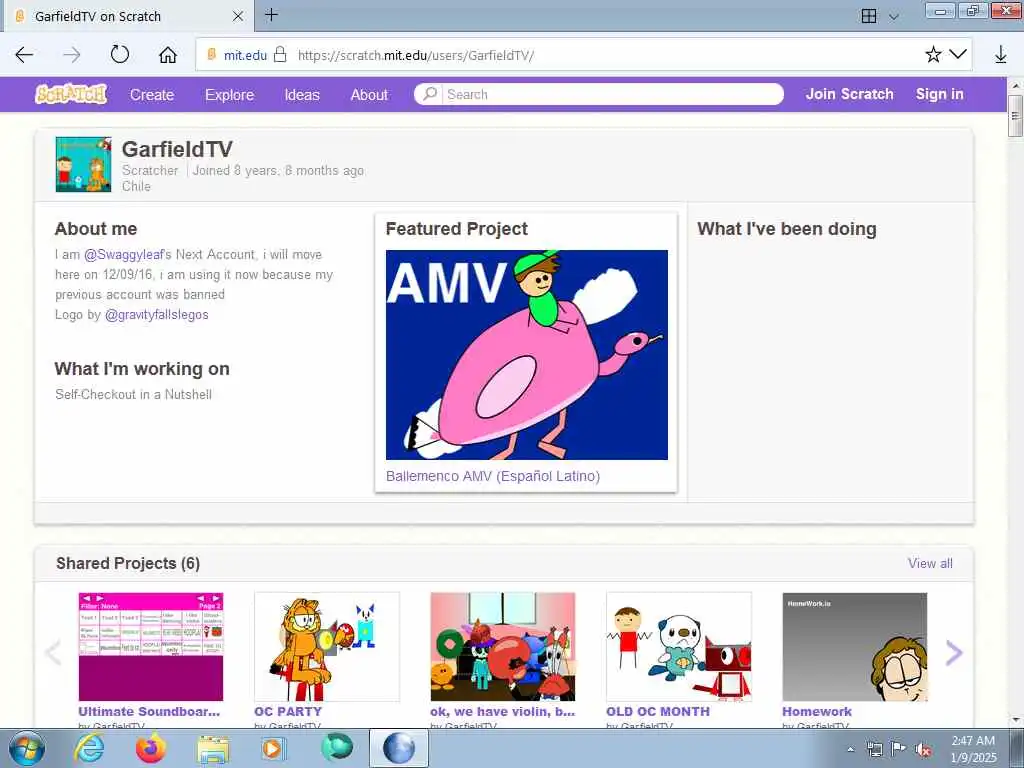The height and width of the screenshot is (768, 1024).
Task: Open the downloads arrow icon
Action: [x=1000, y=55]
